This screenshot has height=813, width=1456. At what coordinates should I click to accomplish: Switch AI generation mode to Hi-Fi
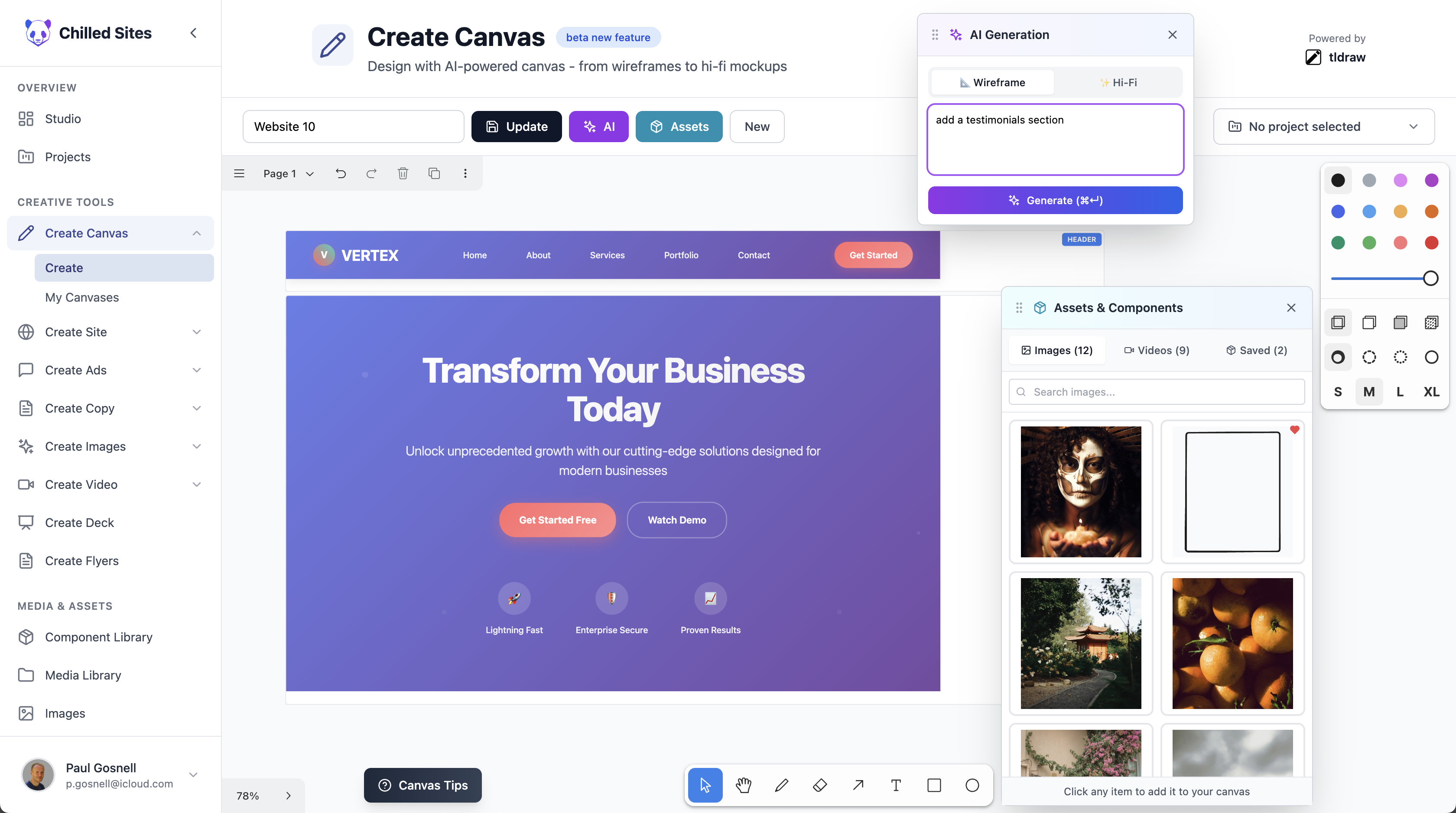pyautogui.click(x=1118, y=82)
